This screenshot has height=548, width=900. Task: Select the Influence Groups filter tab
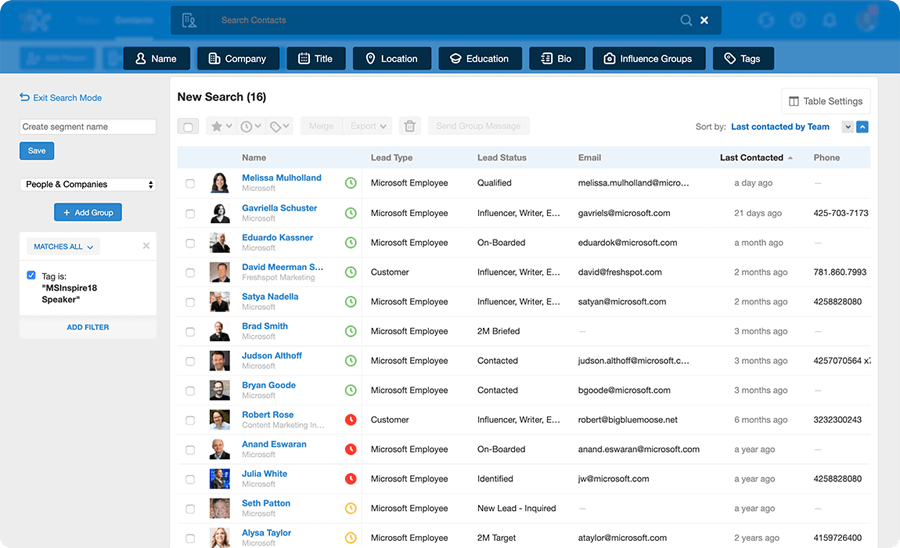pos(649,59)
